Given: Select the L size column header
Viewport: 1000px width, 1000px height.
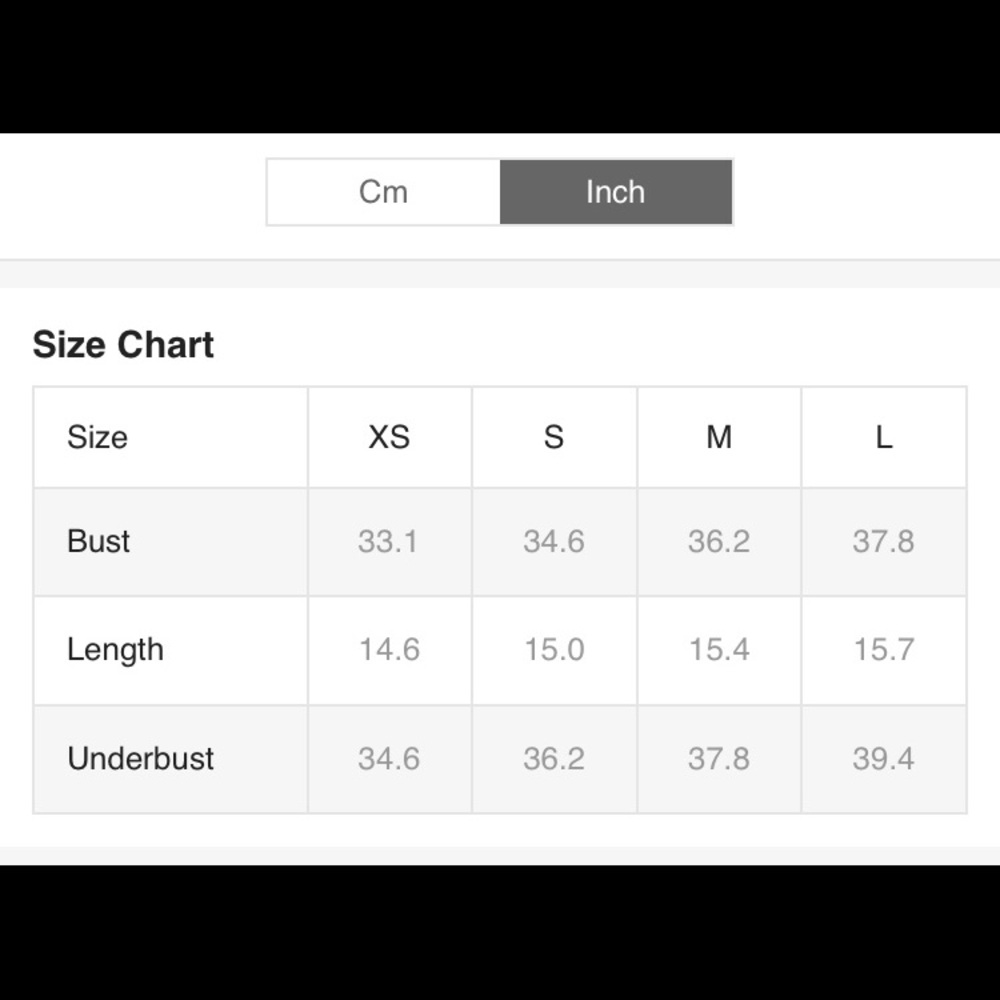Looking at the screenshot, I should 884,438.
